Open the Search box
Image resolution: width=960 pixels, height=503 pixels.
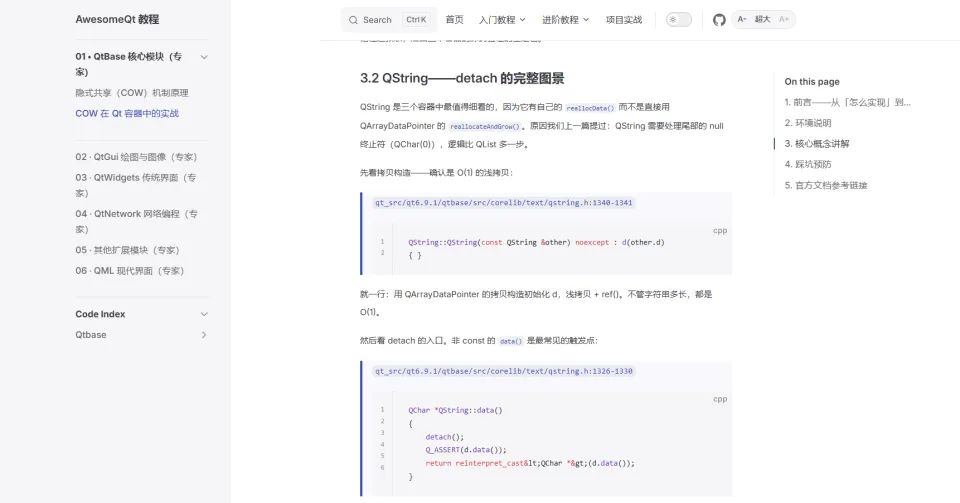coord(389,20)
